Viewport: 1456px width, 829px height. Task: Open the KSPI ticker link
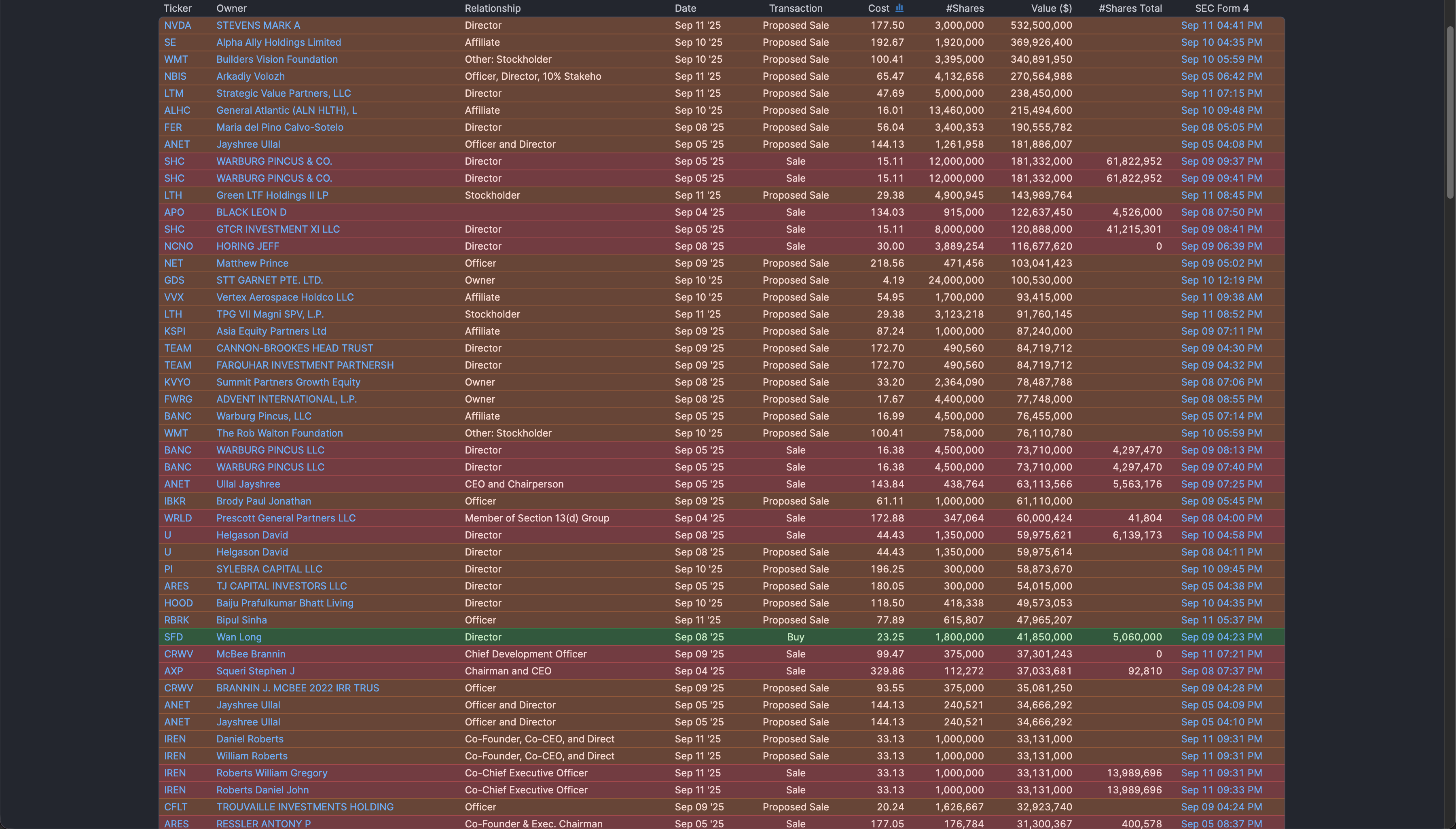174,331
